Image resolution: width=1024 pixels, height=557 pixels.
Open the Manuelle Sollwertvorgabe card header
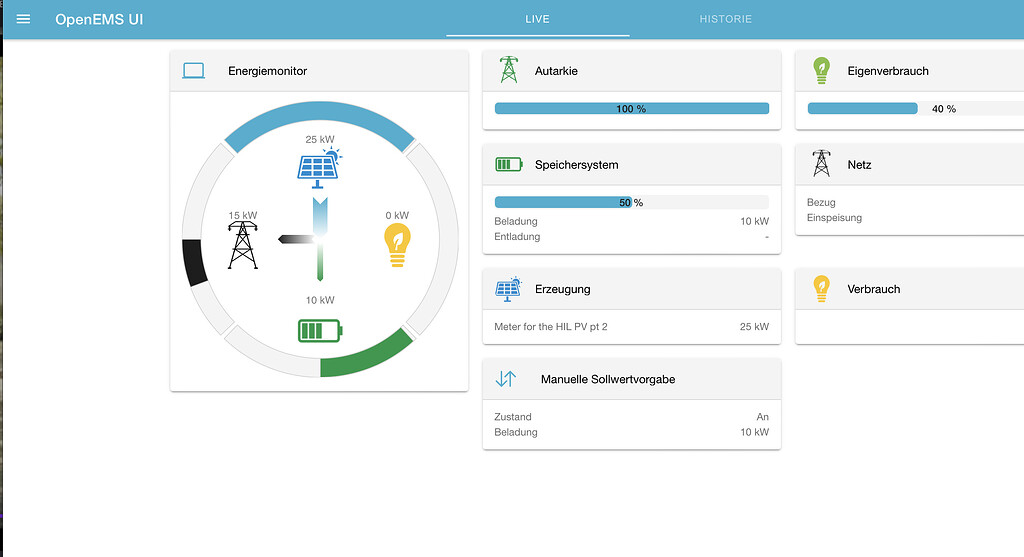[x=632, y=379]
